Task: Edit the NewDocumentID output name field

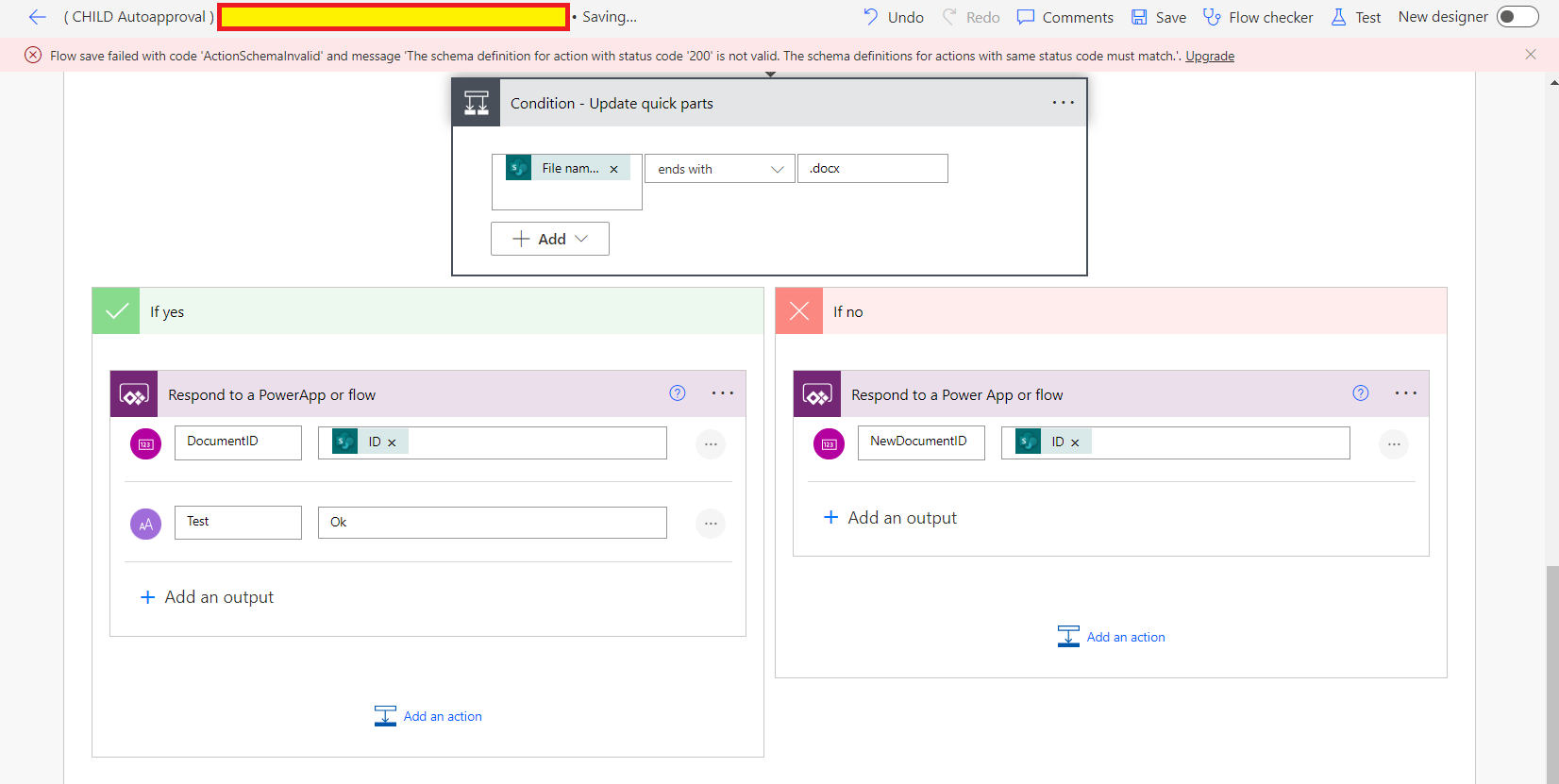Action: 921,442
